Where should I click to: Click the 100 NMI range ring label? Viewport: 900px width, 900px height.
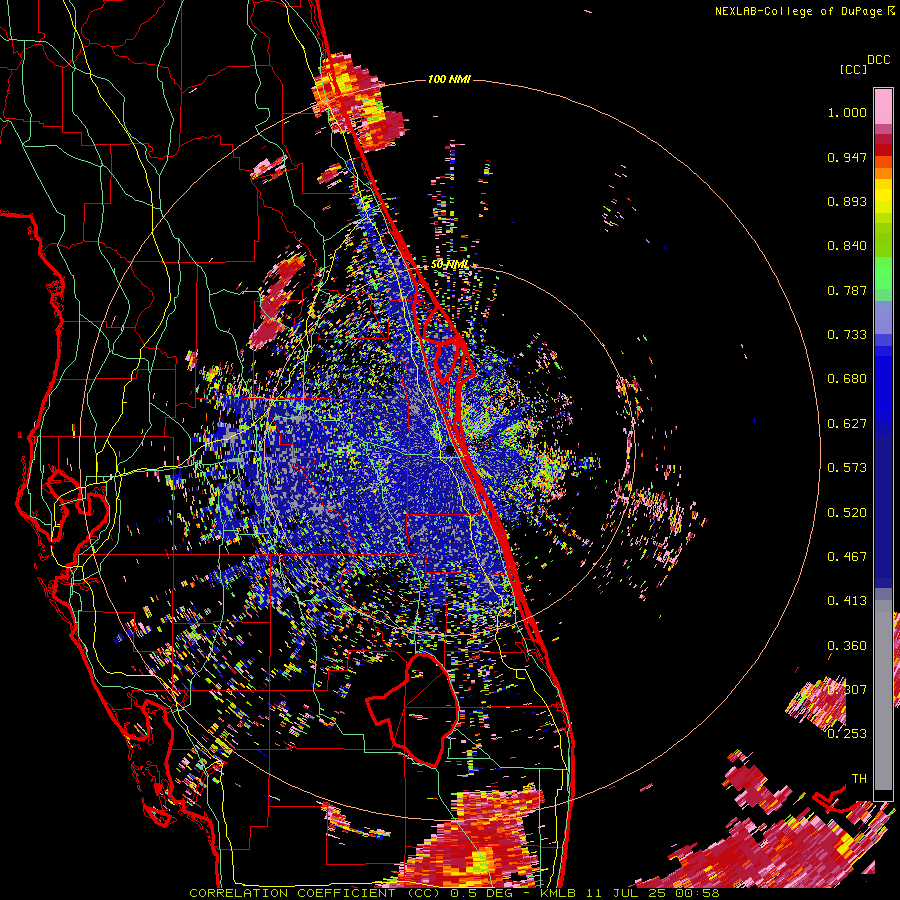click(x=449, y=79)
